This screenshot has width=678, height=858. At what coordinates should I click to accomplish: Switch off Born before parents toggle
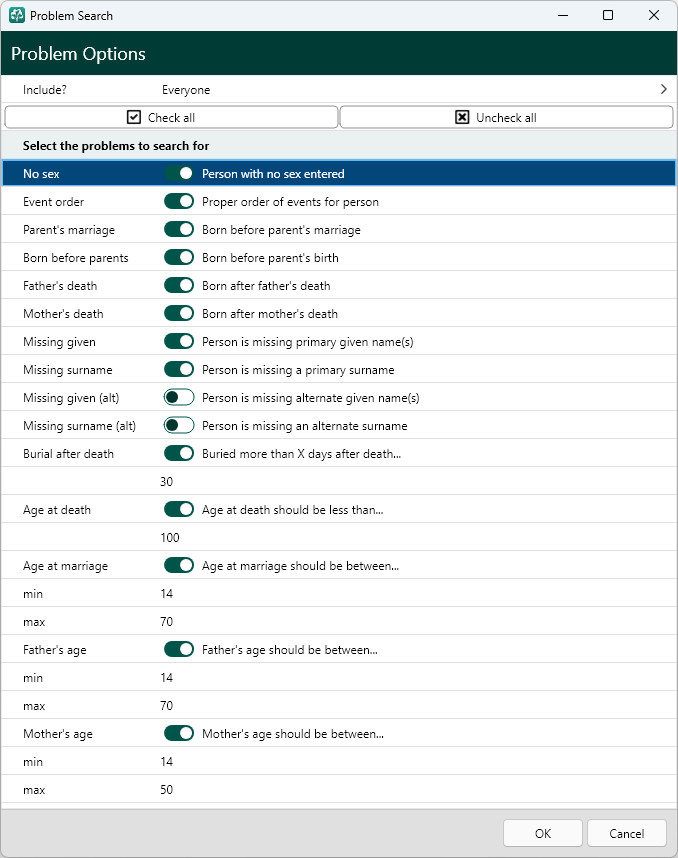tap(179, 257)
